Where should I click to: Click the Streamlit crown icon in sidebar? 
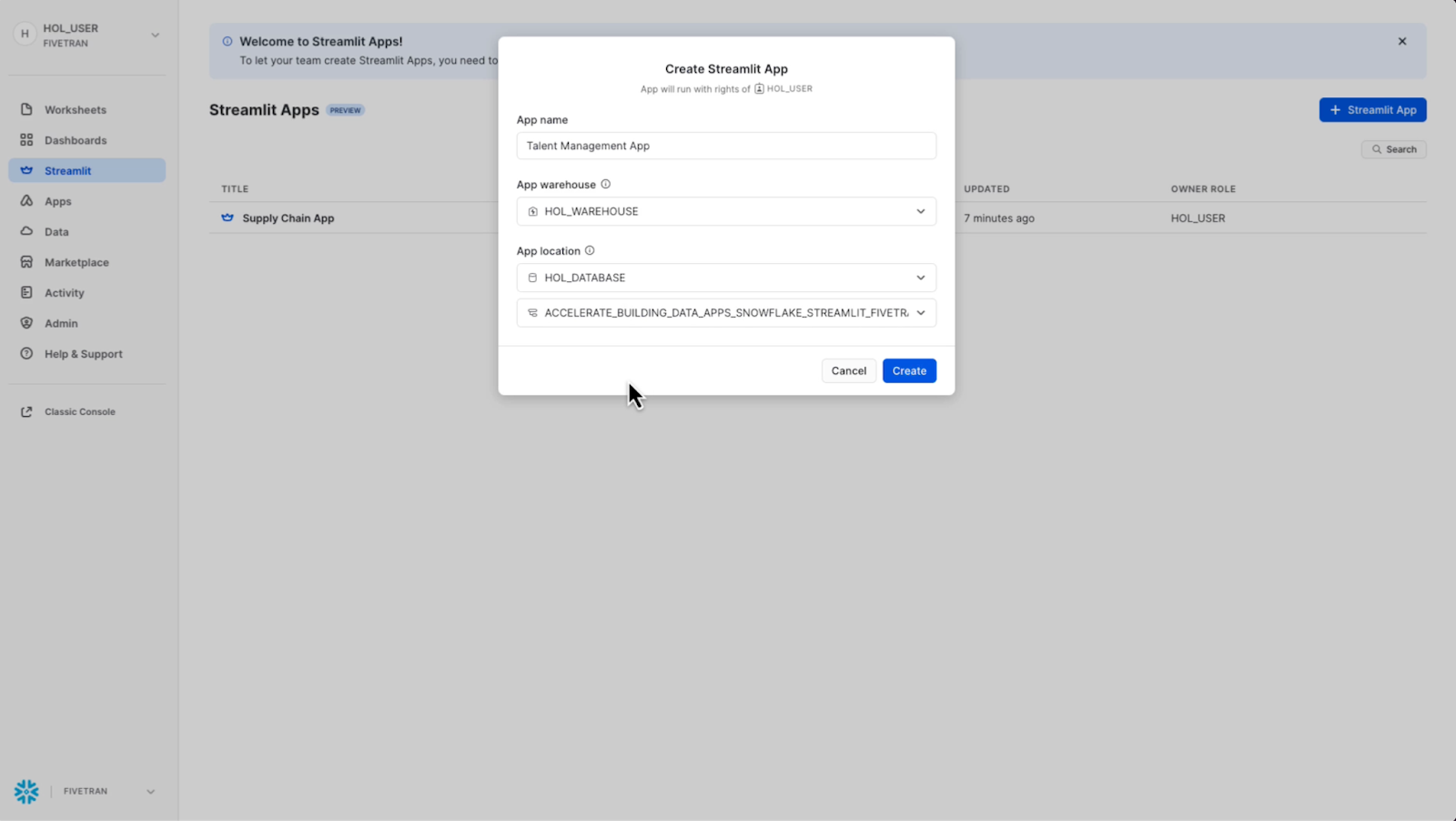tap(26, 170)
